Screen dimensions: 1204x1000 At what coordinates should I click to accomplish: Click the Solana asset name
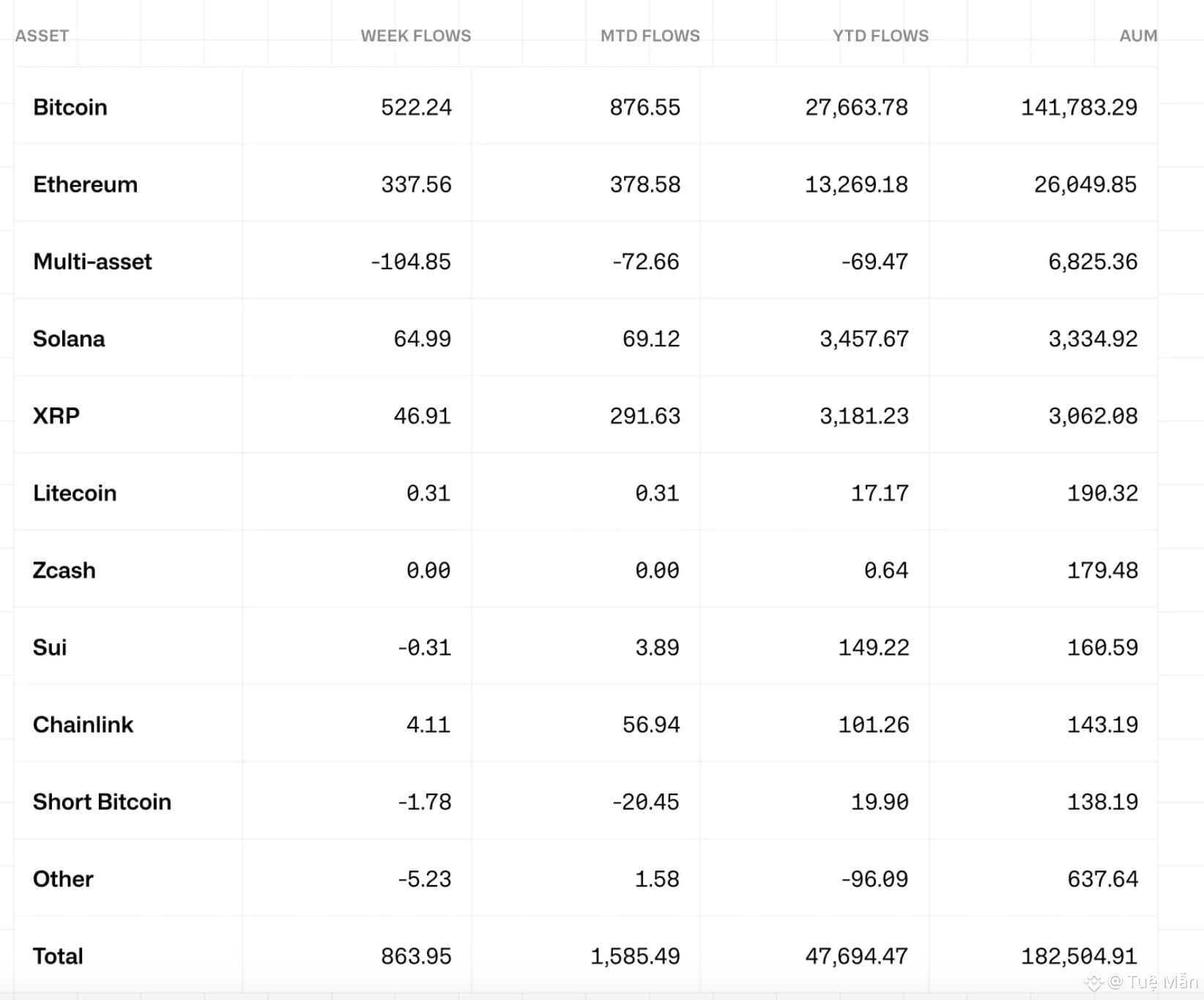tap(69, 339)
